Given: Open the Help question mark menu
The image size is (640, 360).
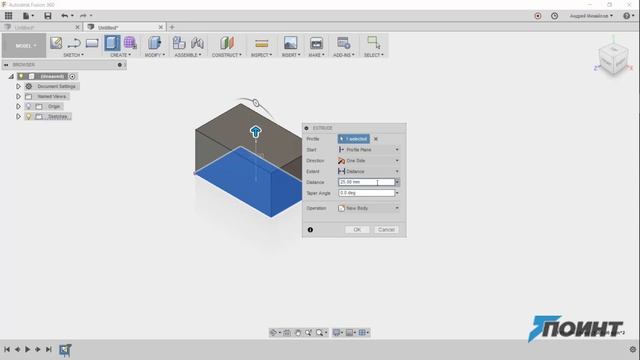Looking at the screenshot, I should [628, 16].
